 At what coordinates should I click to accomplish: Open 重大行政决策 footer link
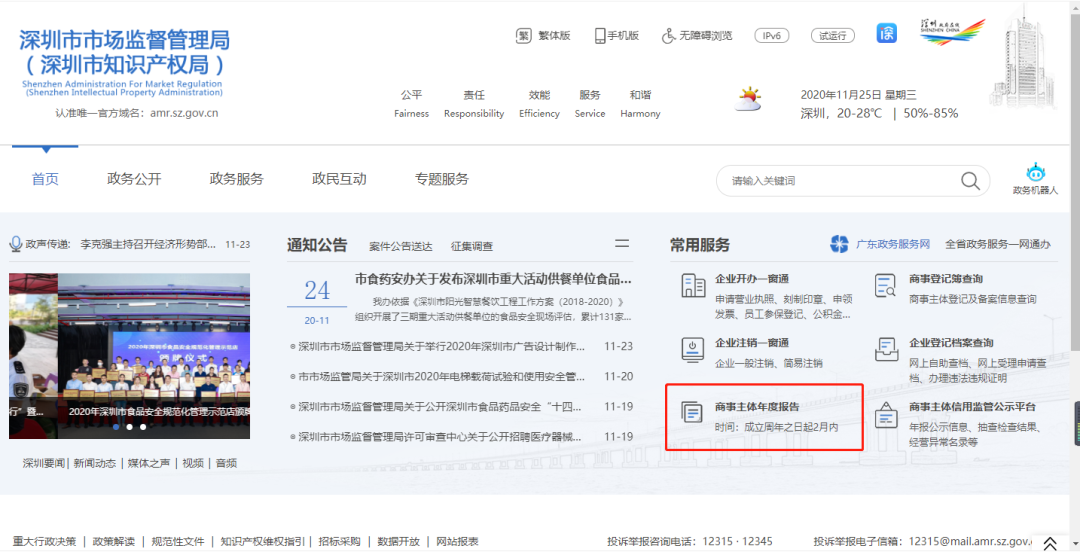[44, 541]
